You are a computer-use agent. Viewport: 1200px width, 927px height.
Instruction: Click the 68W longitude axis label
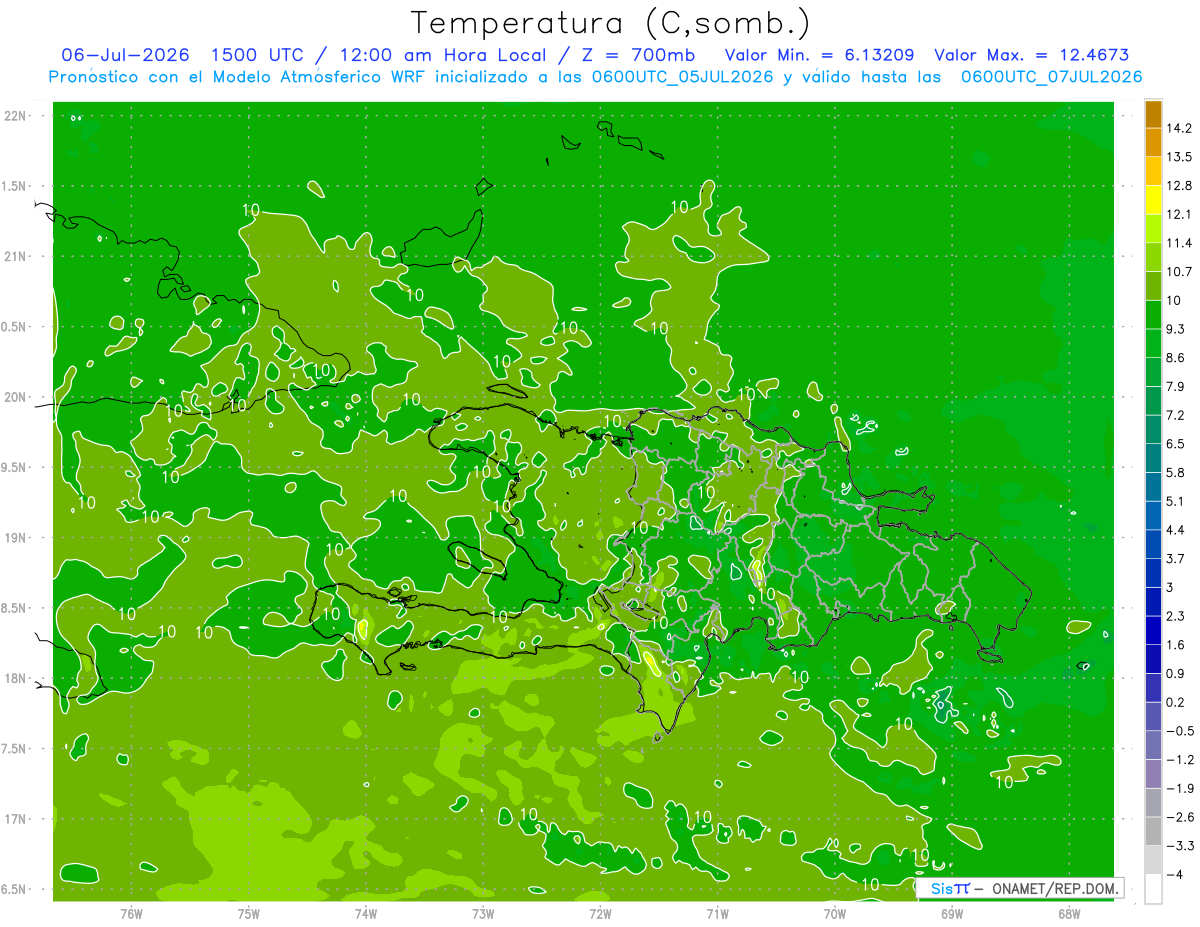(1069, 912)
